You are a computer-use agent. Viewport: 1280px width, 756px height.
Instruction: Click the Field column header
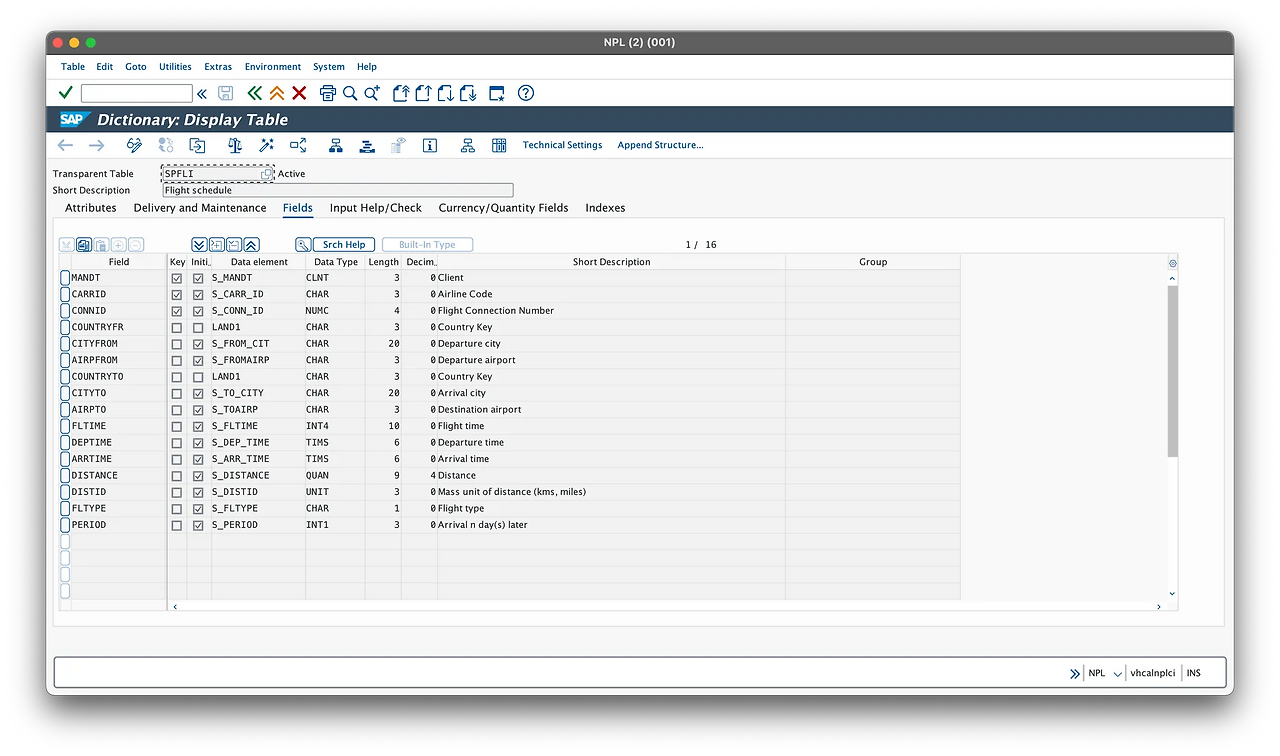click(118, 262)
